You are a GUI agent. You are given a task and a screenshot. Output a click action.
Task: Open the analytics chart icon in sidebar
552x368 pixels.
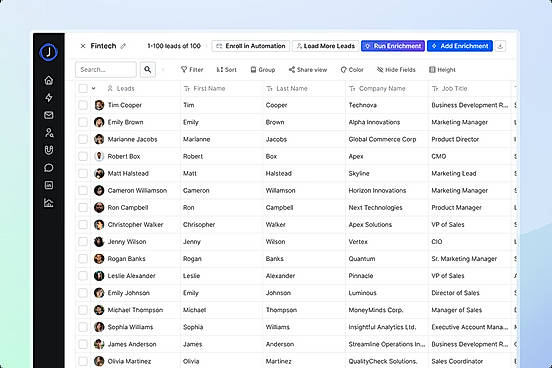coord(49,203)
